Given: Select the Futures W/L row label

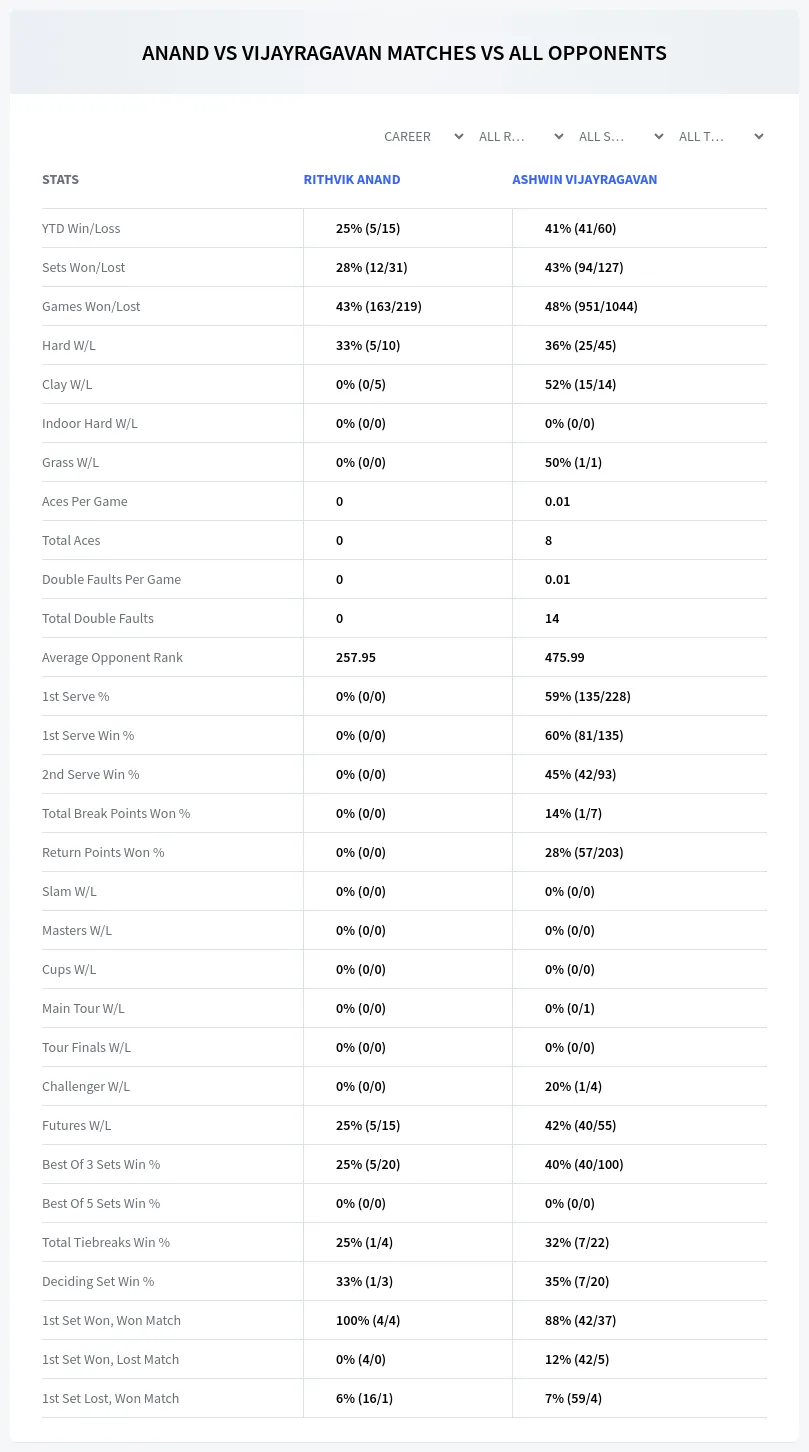Looking at the screenshot, I should [x=77, y=1125].
